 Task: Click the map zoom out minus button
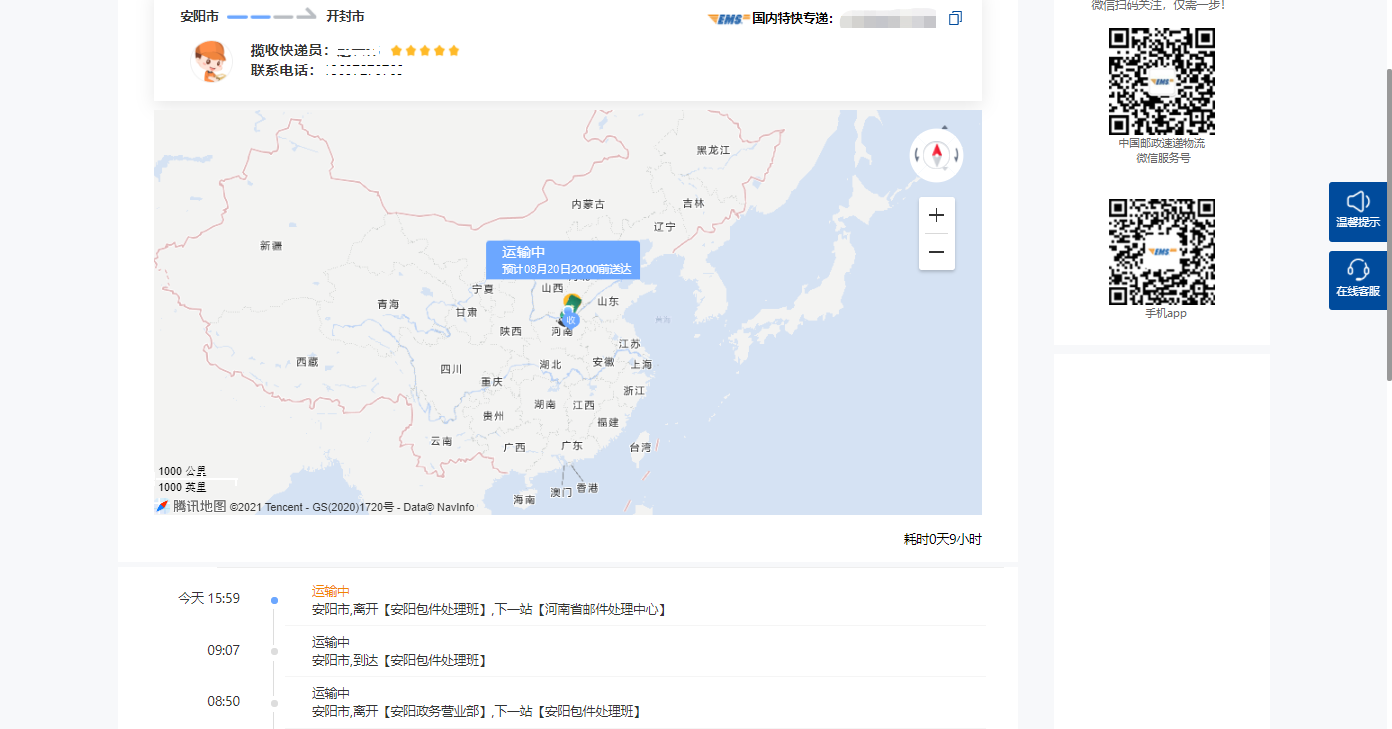point(936,252)
